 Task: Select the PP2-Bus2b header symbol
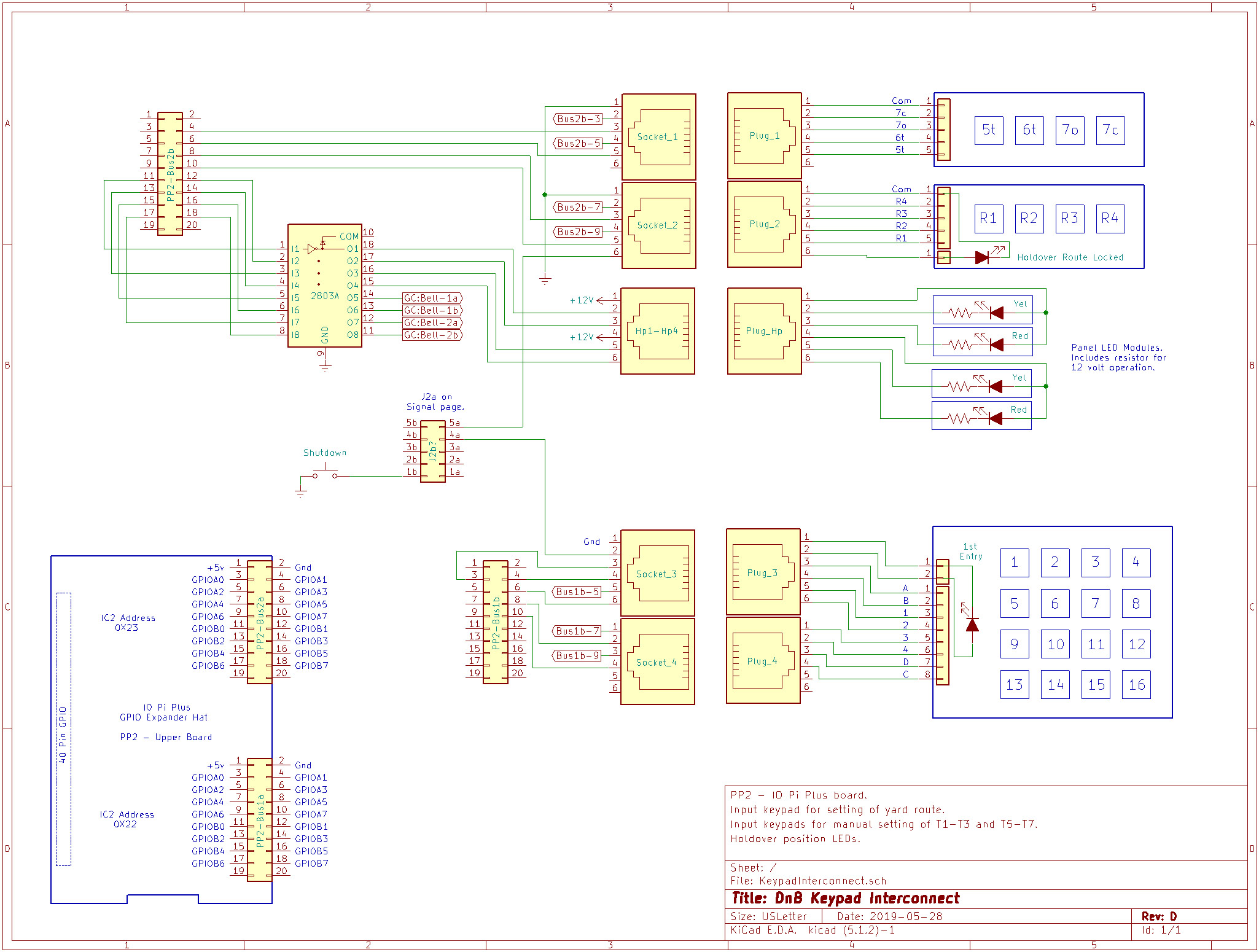pyautogui.click(x=170, y=173)
